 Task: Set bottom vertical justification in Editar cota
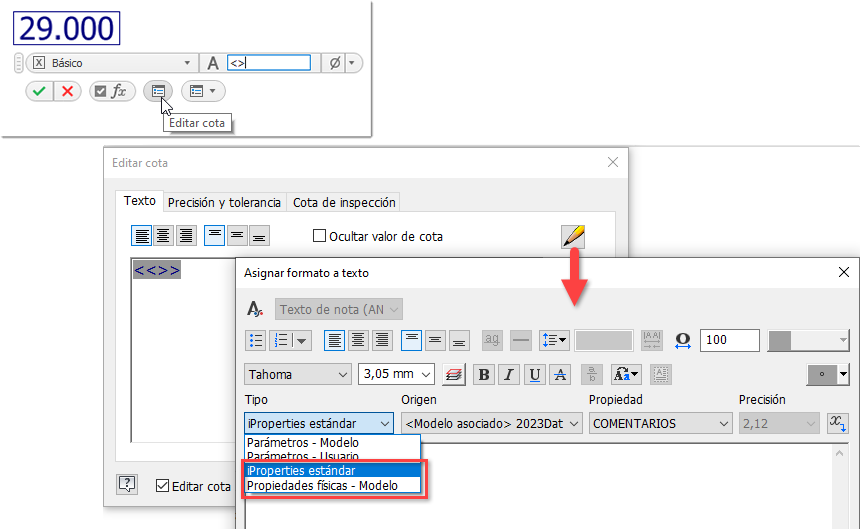click(259, 236)
